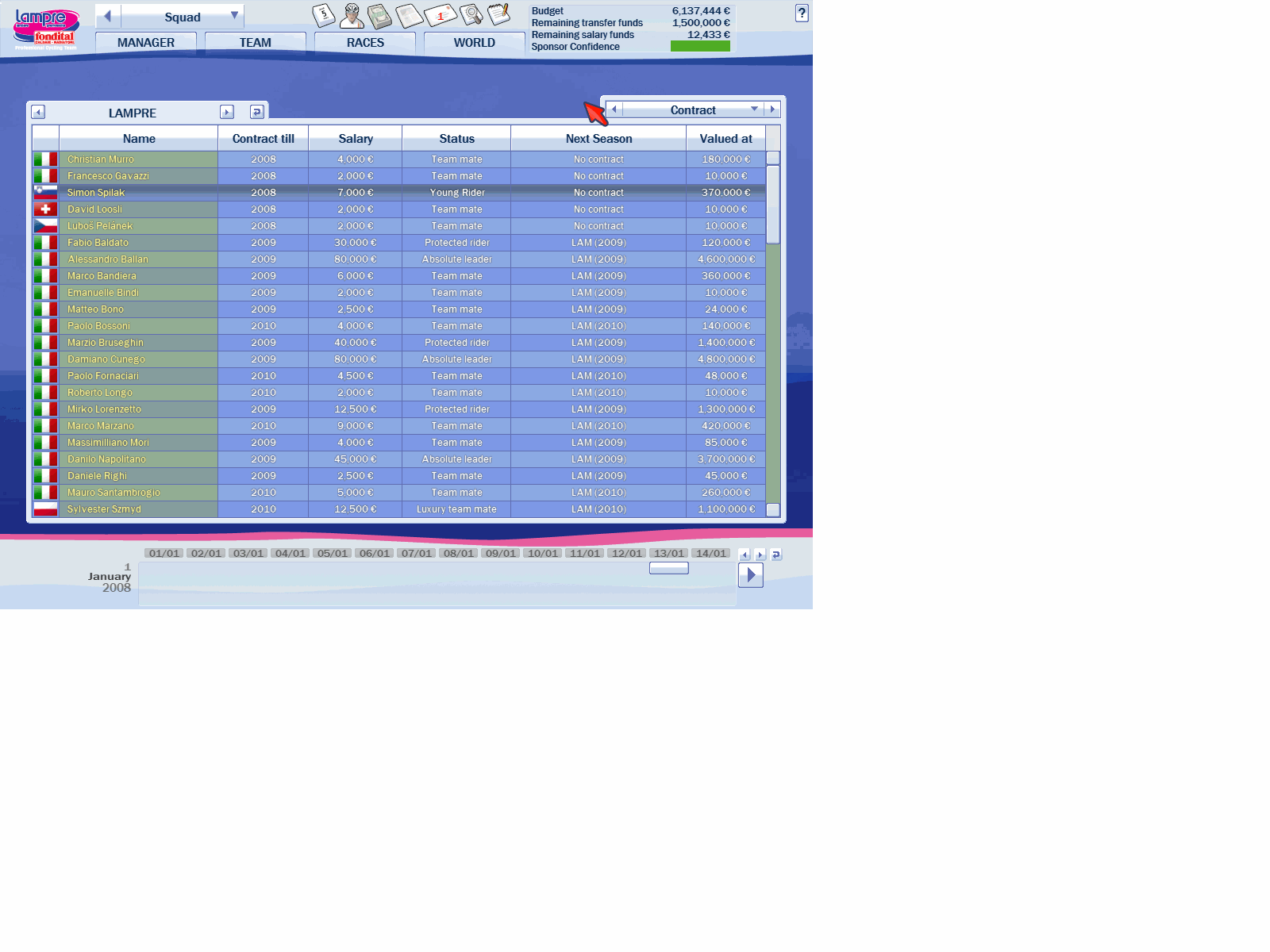Click the magnifying glass scouting icon
Image resolution: width=1270 pixels, height=952 pixels.
pos(471,15)
